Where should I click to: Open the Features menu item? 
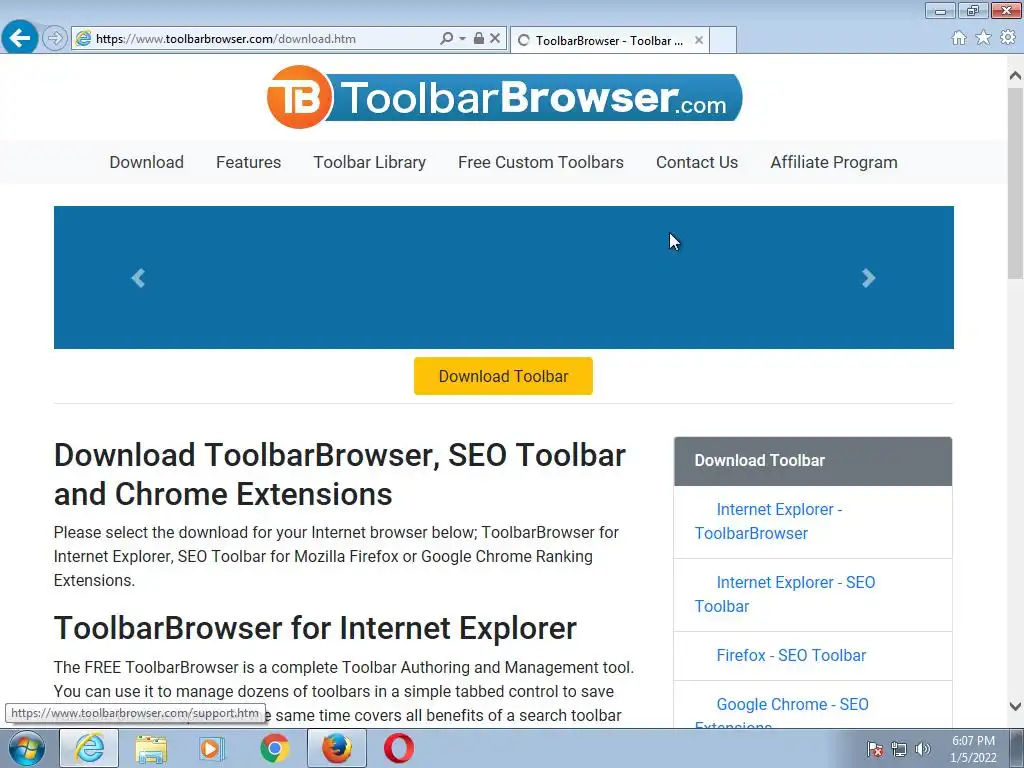coord(248,162)
